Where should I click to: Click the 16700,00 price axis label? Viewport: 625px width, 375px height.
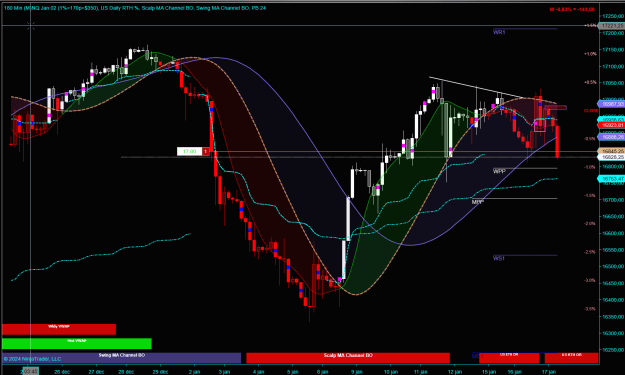(613, 200)
